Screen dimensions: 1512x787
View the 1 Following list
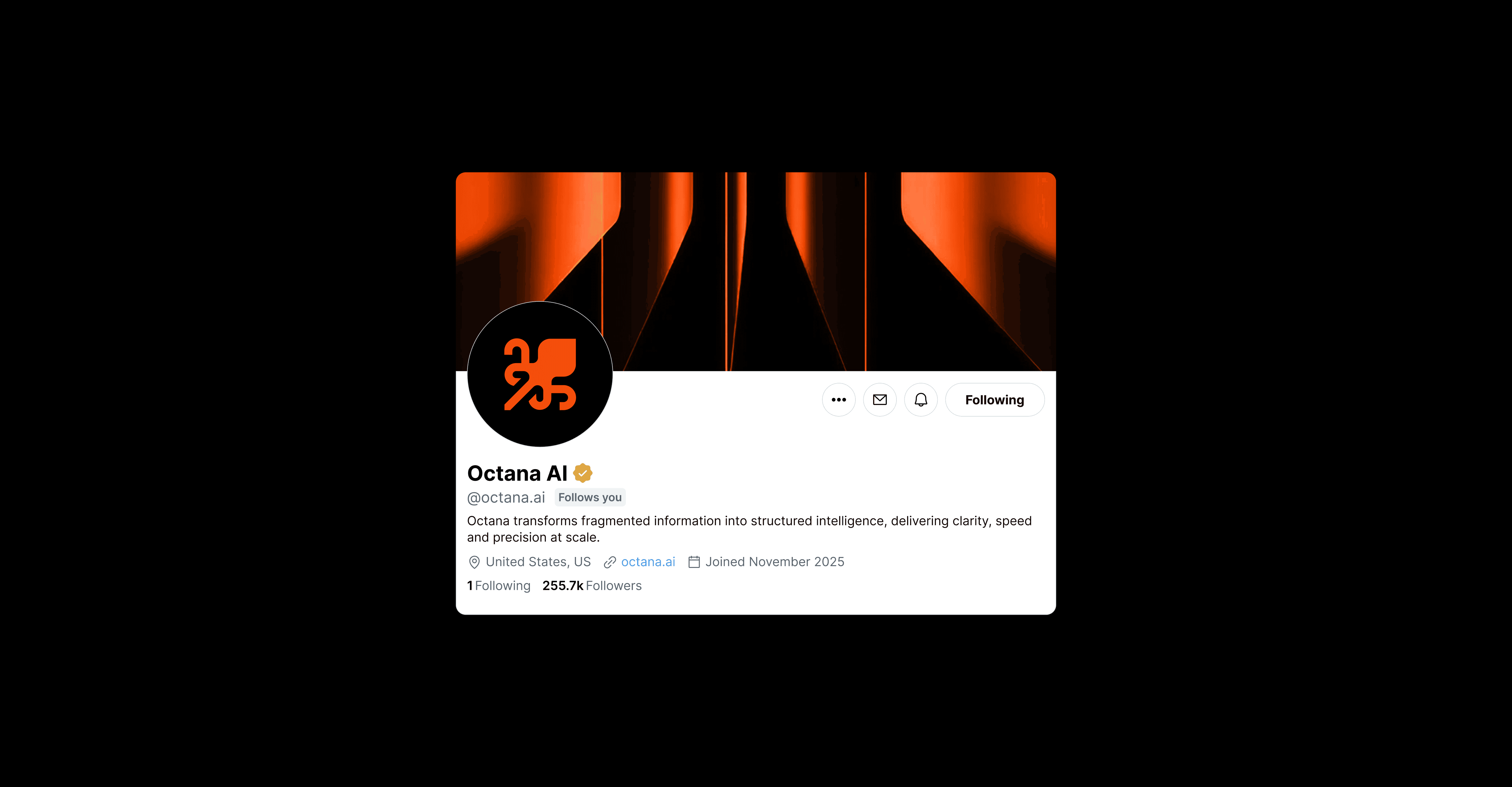coord(499,586)
